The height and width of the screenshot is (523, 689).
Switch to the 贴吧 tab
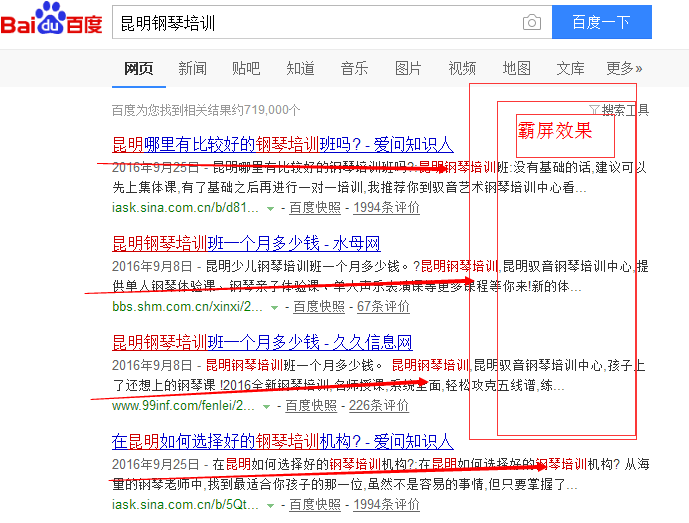pyautogui.click(x=246, y=69)
